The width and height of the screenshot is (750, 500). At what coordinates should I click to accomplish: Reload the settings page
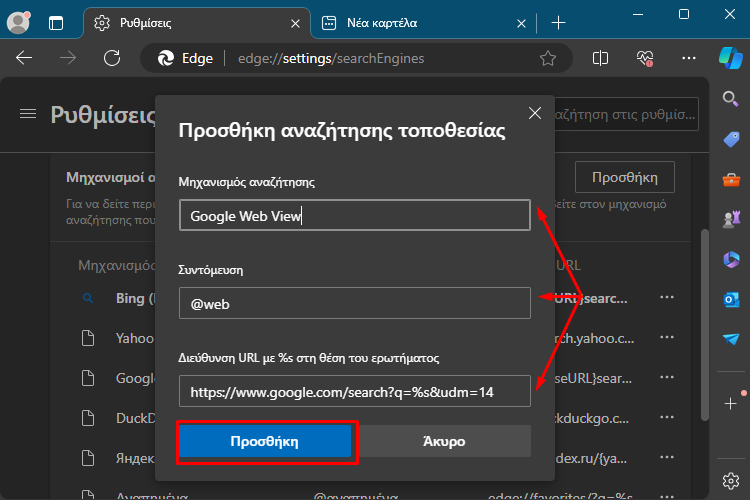pos(112,58)
